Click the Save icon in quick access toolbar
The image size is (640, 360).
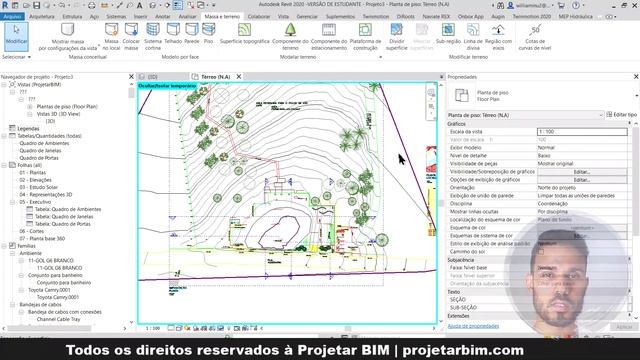point(36,5)
